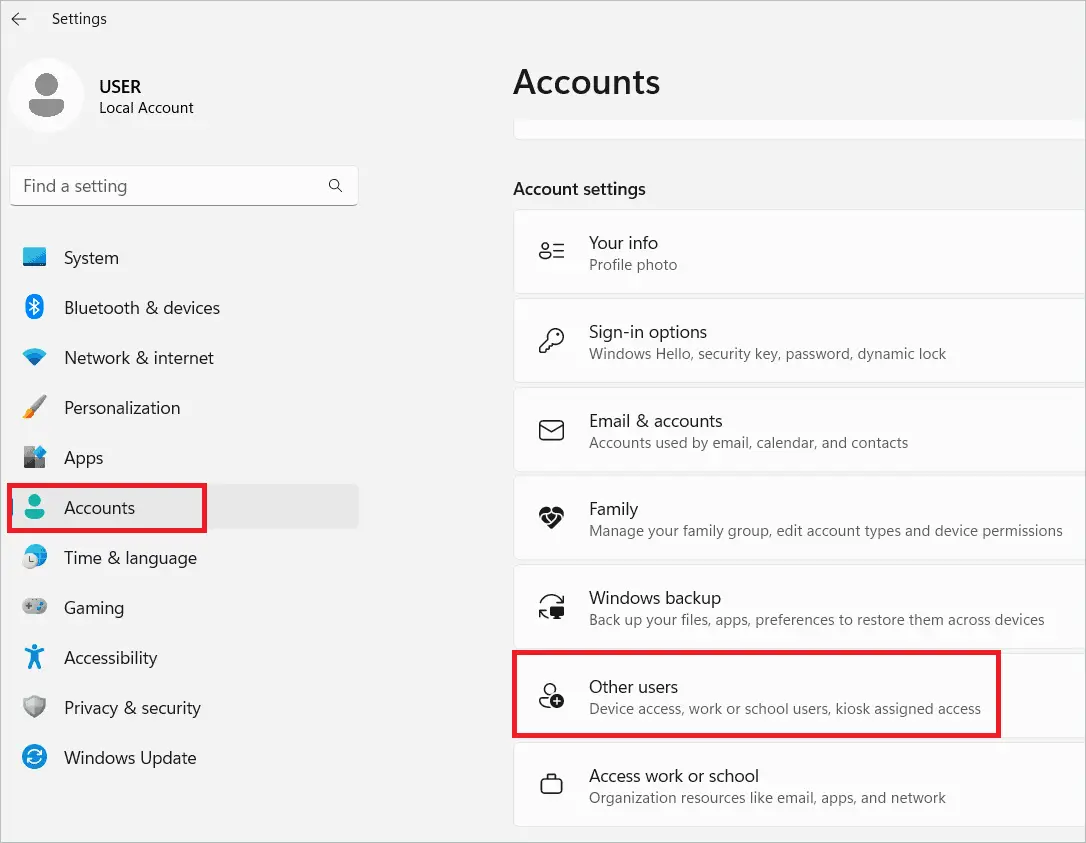Click the Accounts page heading
1086x843 pixels.
pyautogui.click(x=587, y=82)
